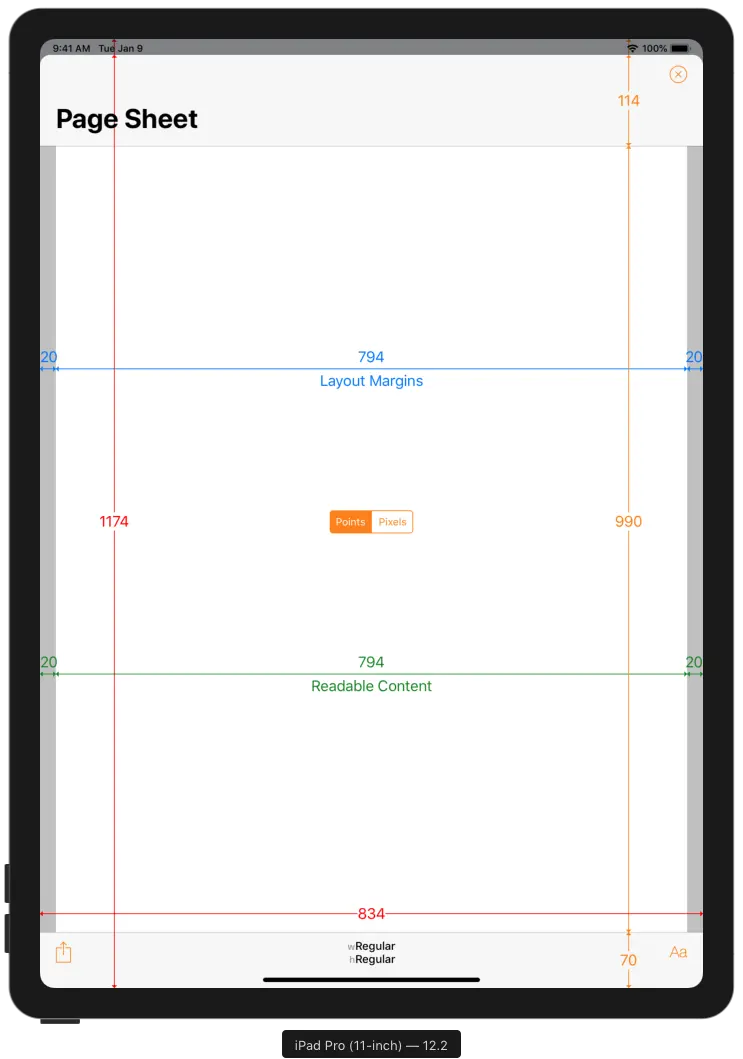The height and width of the screenshot is (1059, 743).
Task: Click the Page Sheet title
Action: (127, 120)
